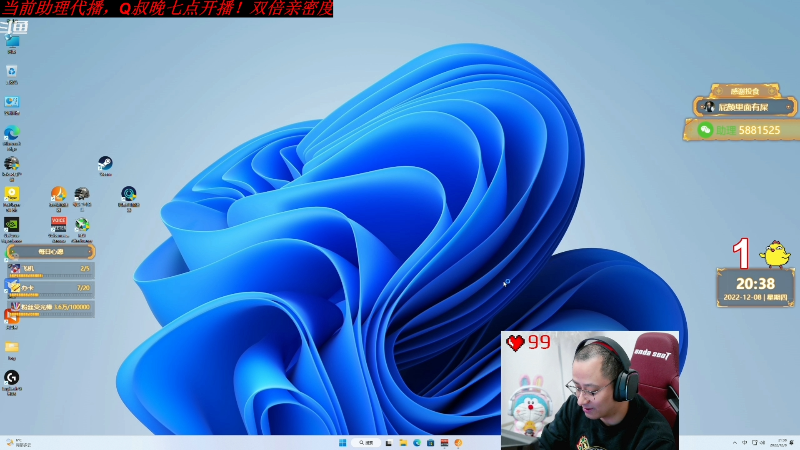Image resolution: width=800 pixels, height=450 pixels.
Task: Click the 每日心愿 panel header
Action: (x=51, y=252)
